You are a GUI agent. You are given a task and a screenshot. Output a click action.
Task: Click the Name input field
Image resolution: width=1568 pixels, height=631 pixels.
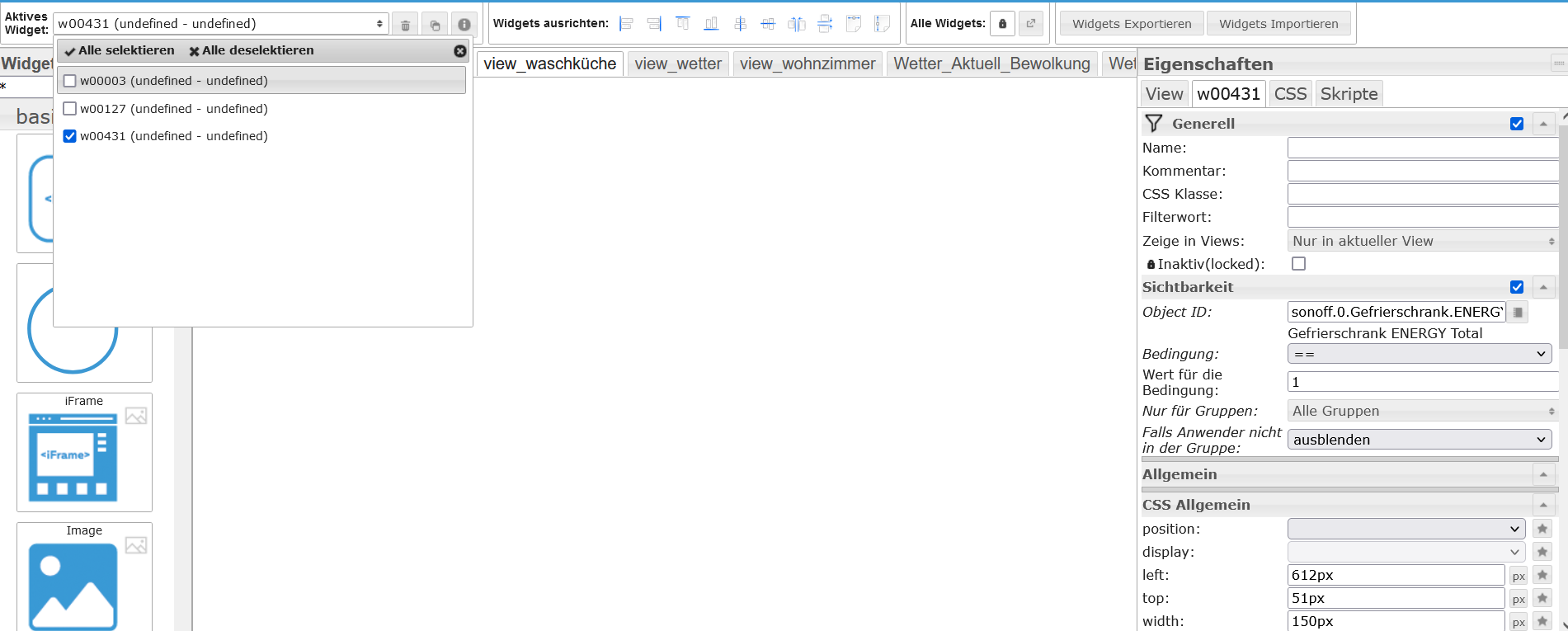(1423, 148)
